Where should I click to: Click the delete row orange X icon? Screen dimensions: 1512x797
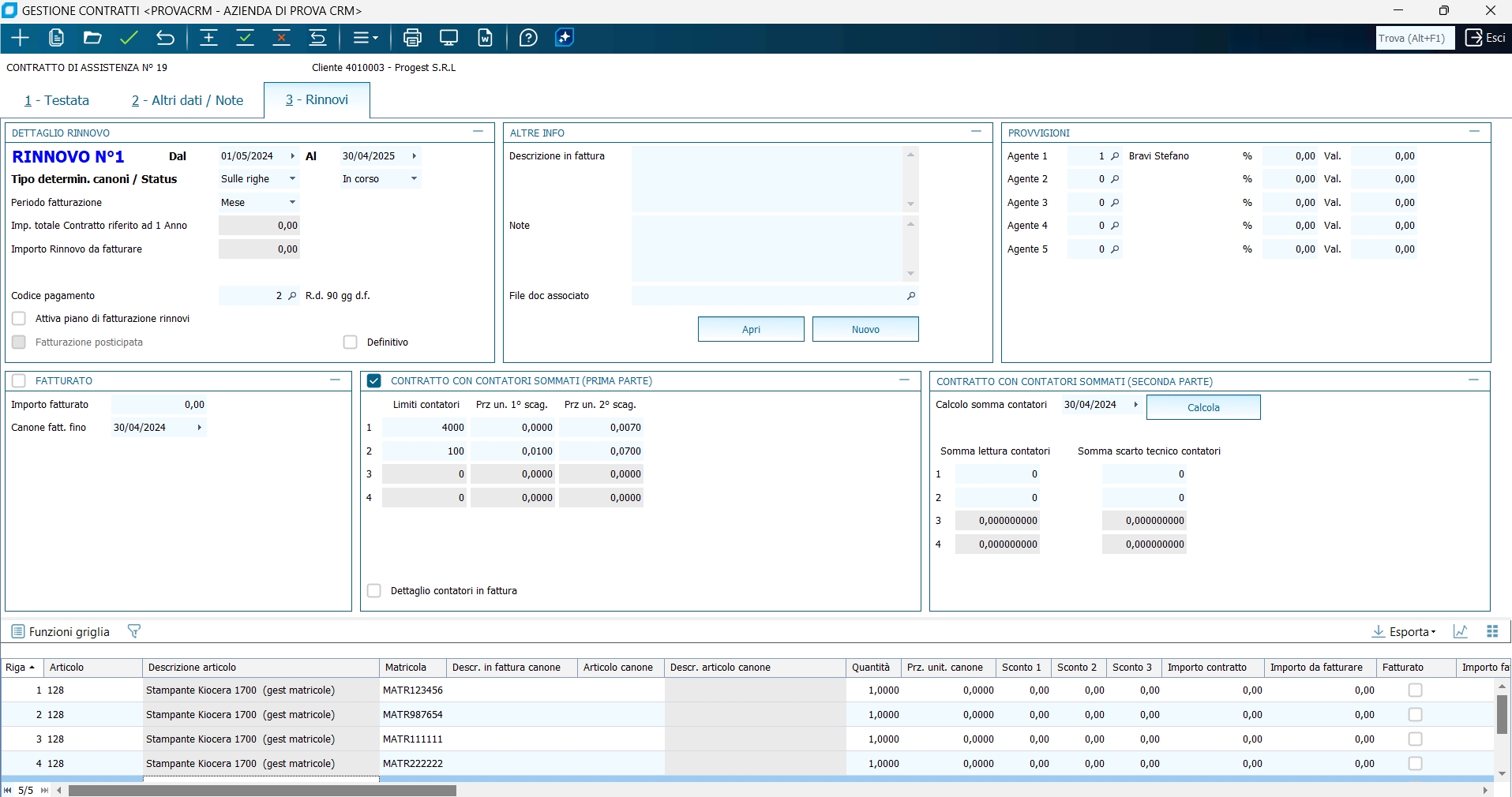[x=281, y=38]
